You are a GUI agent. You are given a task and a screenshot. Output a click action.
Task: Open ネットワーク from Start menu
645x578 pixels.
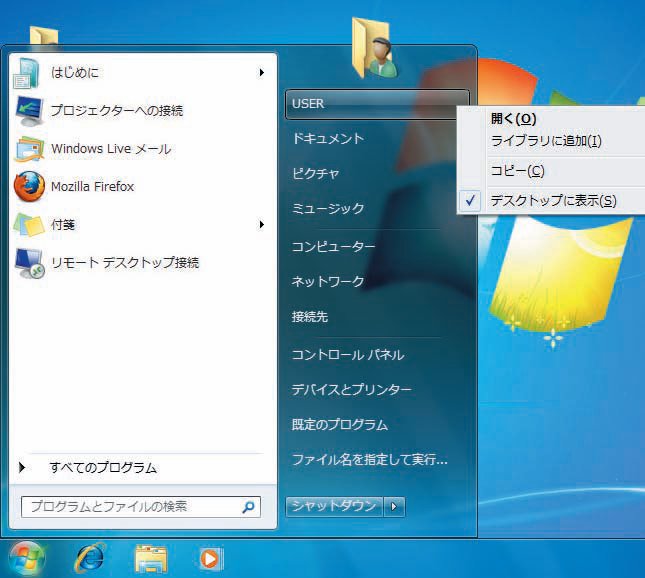pos(328,281)
